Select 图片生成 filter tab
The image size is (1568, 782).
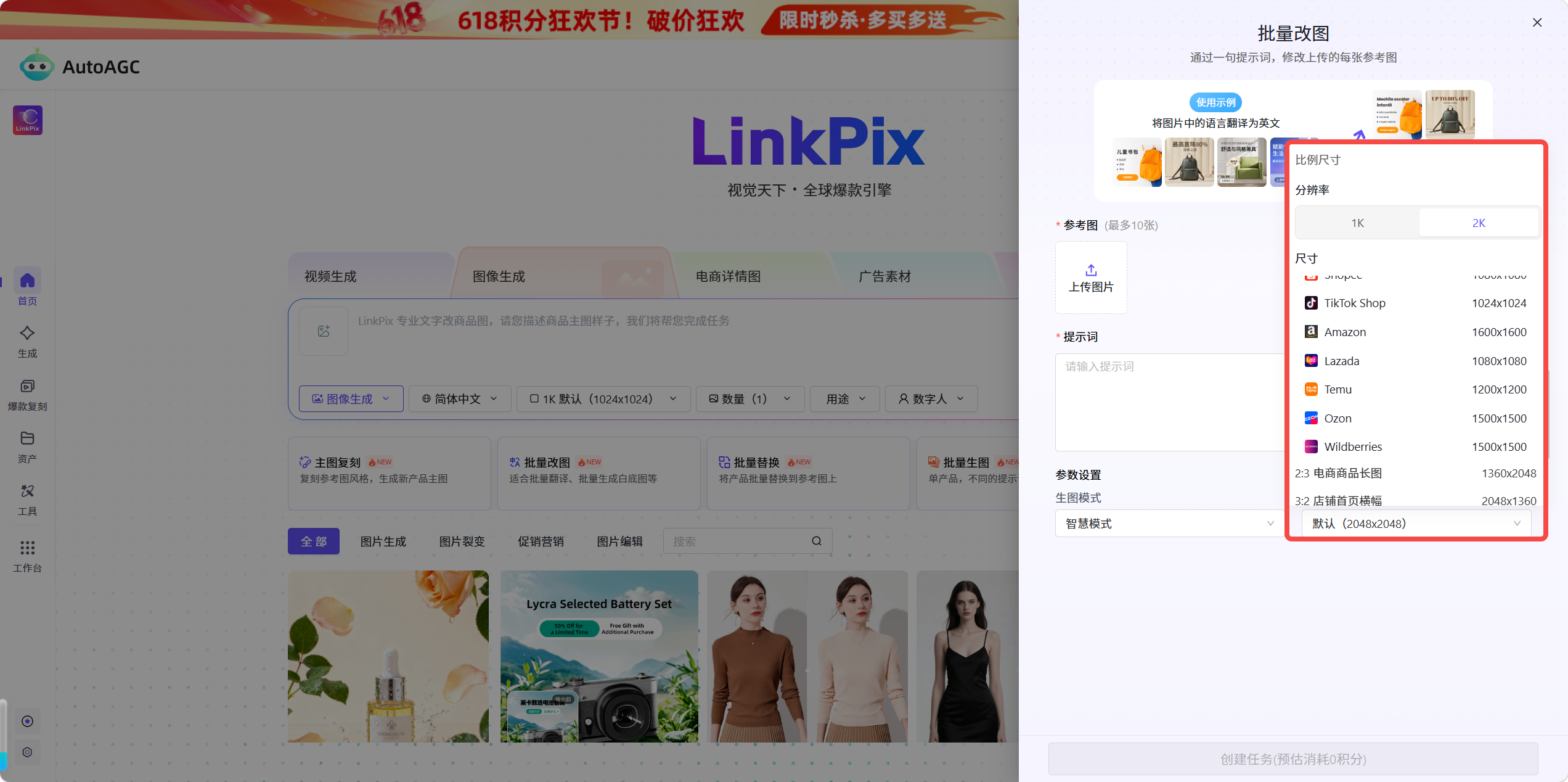pyautogui.click(x=383, y=541)
